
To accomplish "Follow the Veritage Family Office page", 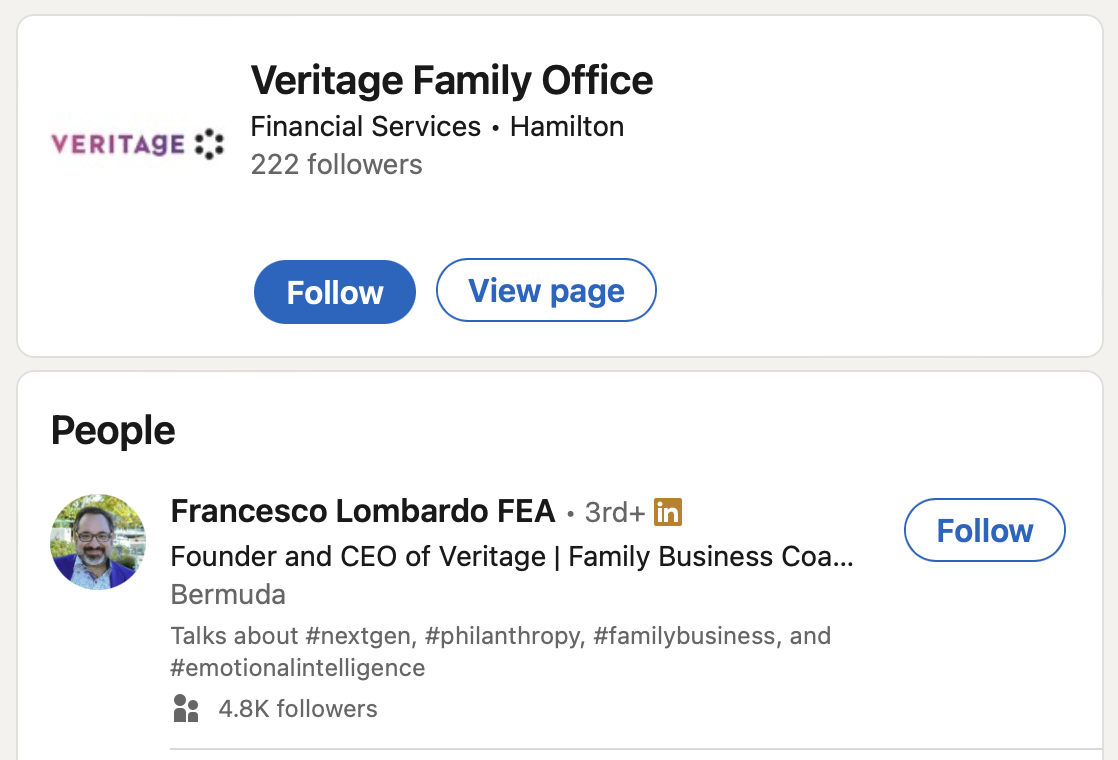I will pyautogui.click(x=334, y=291).
